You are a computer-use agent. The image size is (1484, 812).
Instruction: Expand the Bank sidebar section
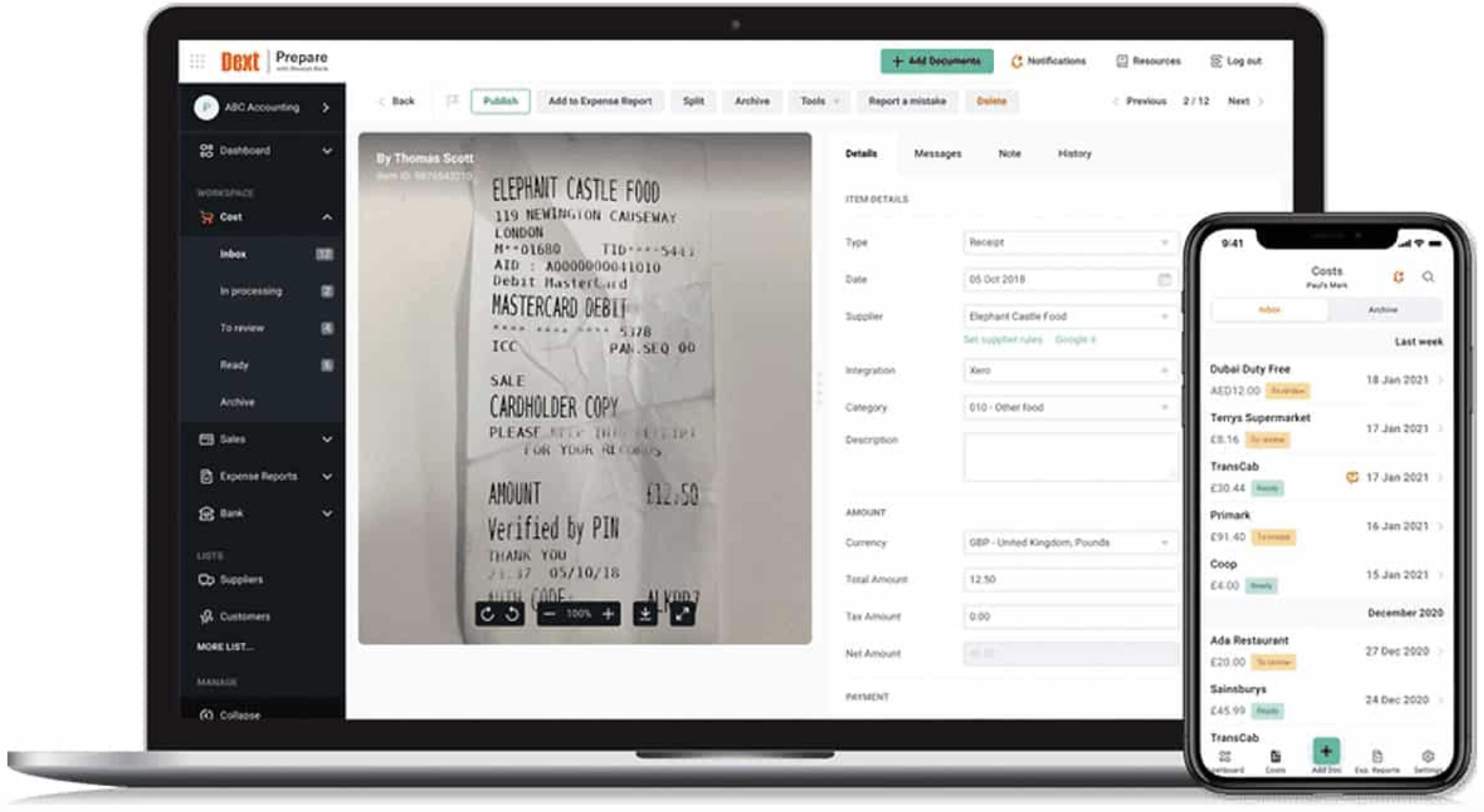tap(327, 514)
